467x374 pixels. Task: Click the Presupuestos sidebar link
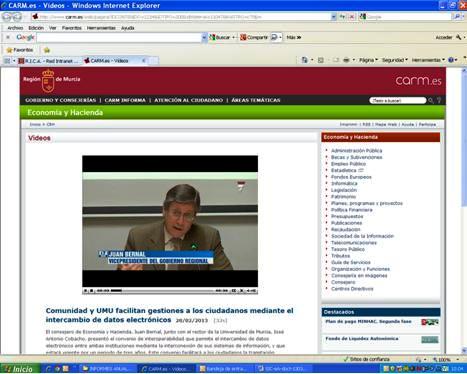tap(347, 216)
